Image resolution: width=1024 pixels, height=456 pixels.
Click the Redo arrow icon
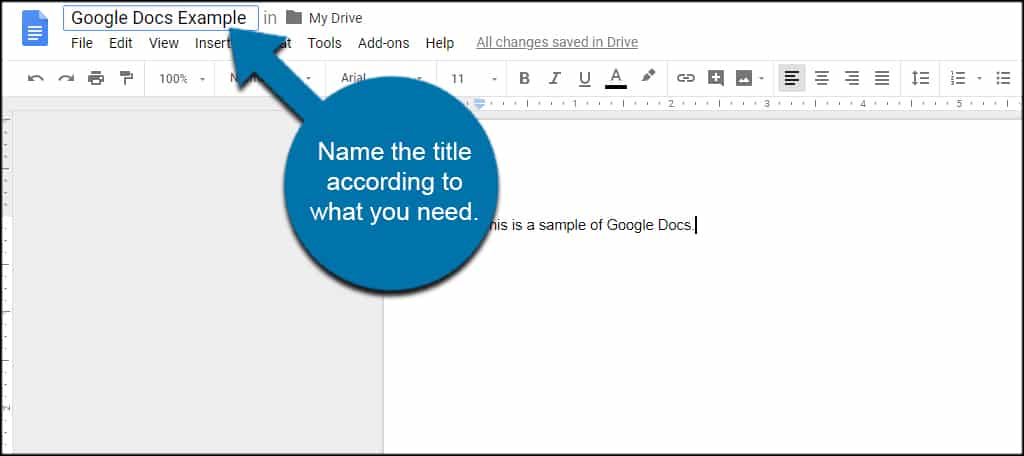(x=66, y=78)
